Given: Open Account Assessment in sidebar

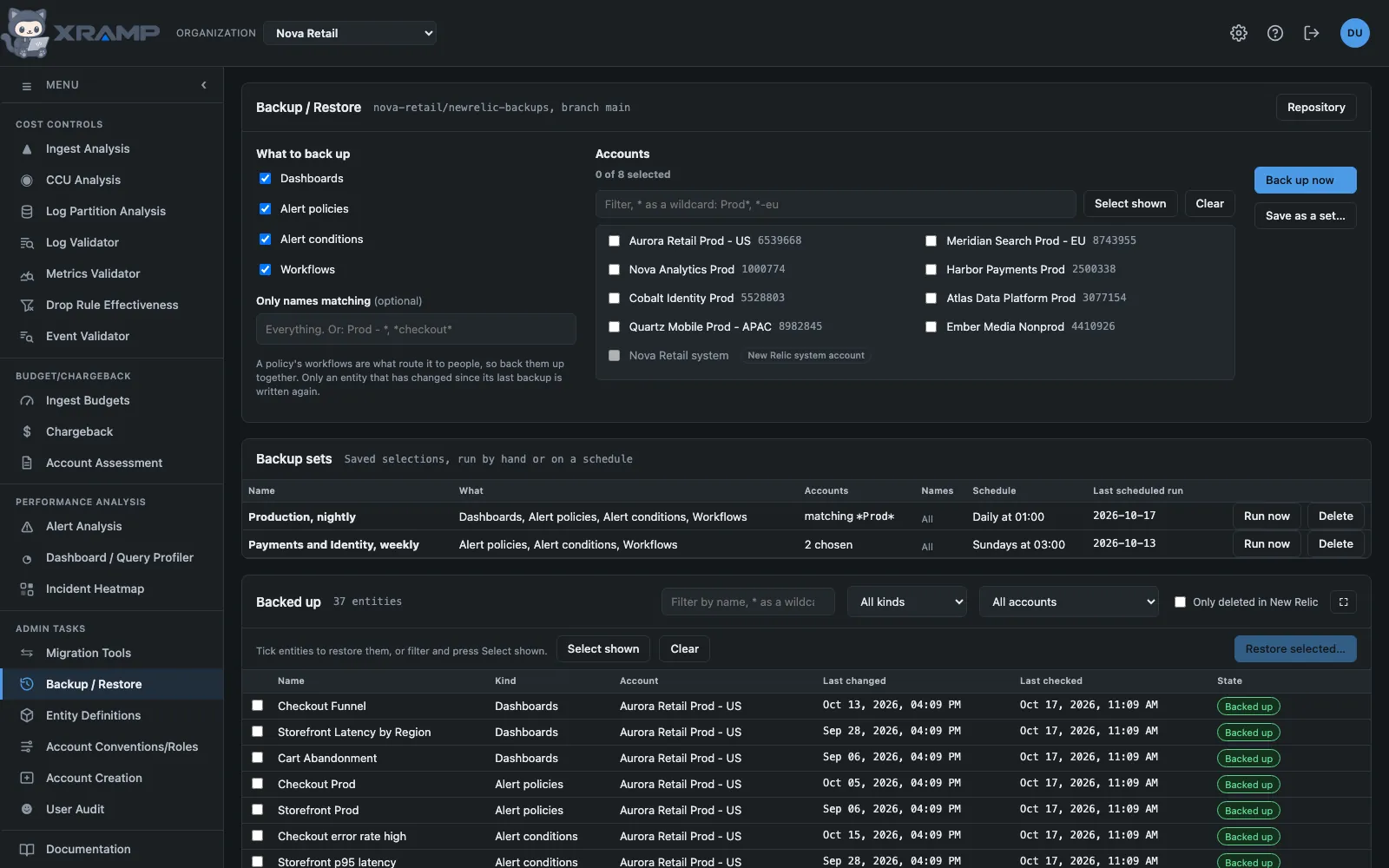Looking at the screenshot, I should [x=112, y=464].
